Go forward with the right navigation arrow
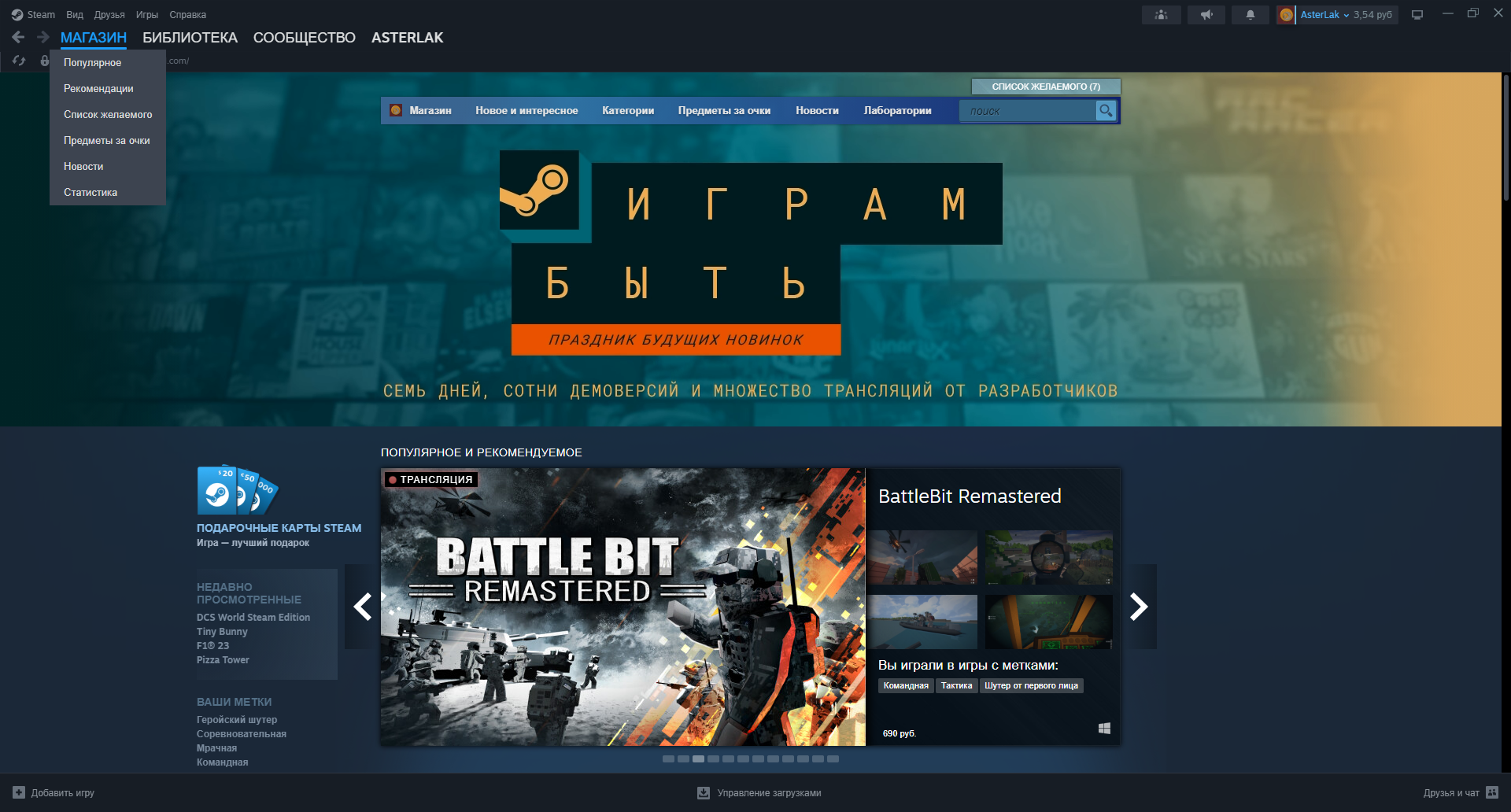Viewport: 1511px width, 812px height. pyautogui.click(x=43, y=37)
